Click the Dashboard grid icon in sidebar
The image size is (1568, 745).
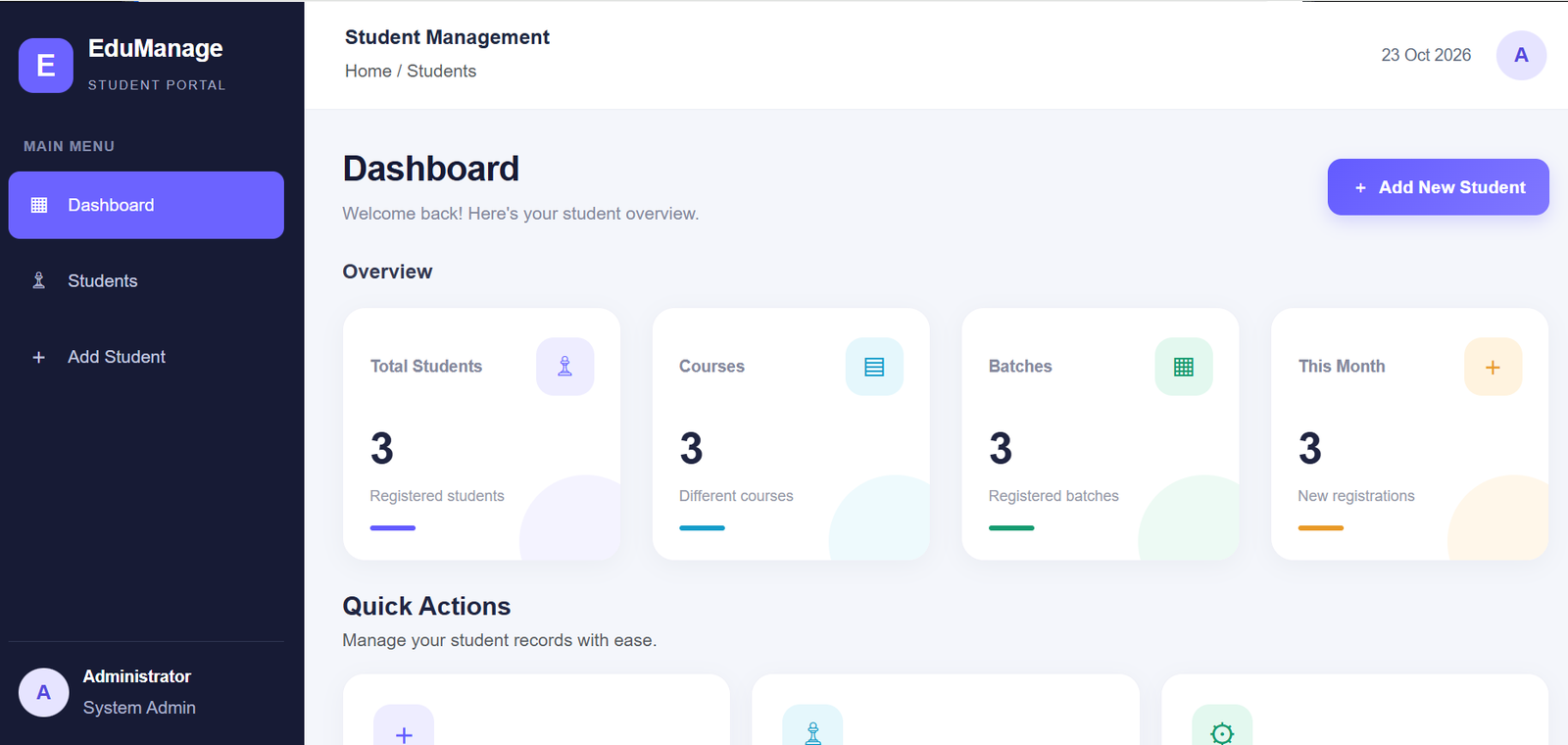(x=39, y=205)
